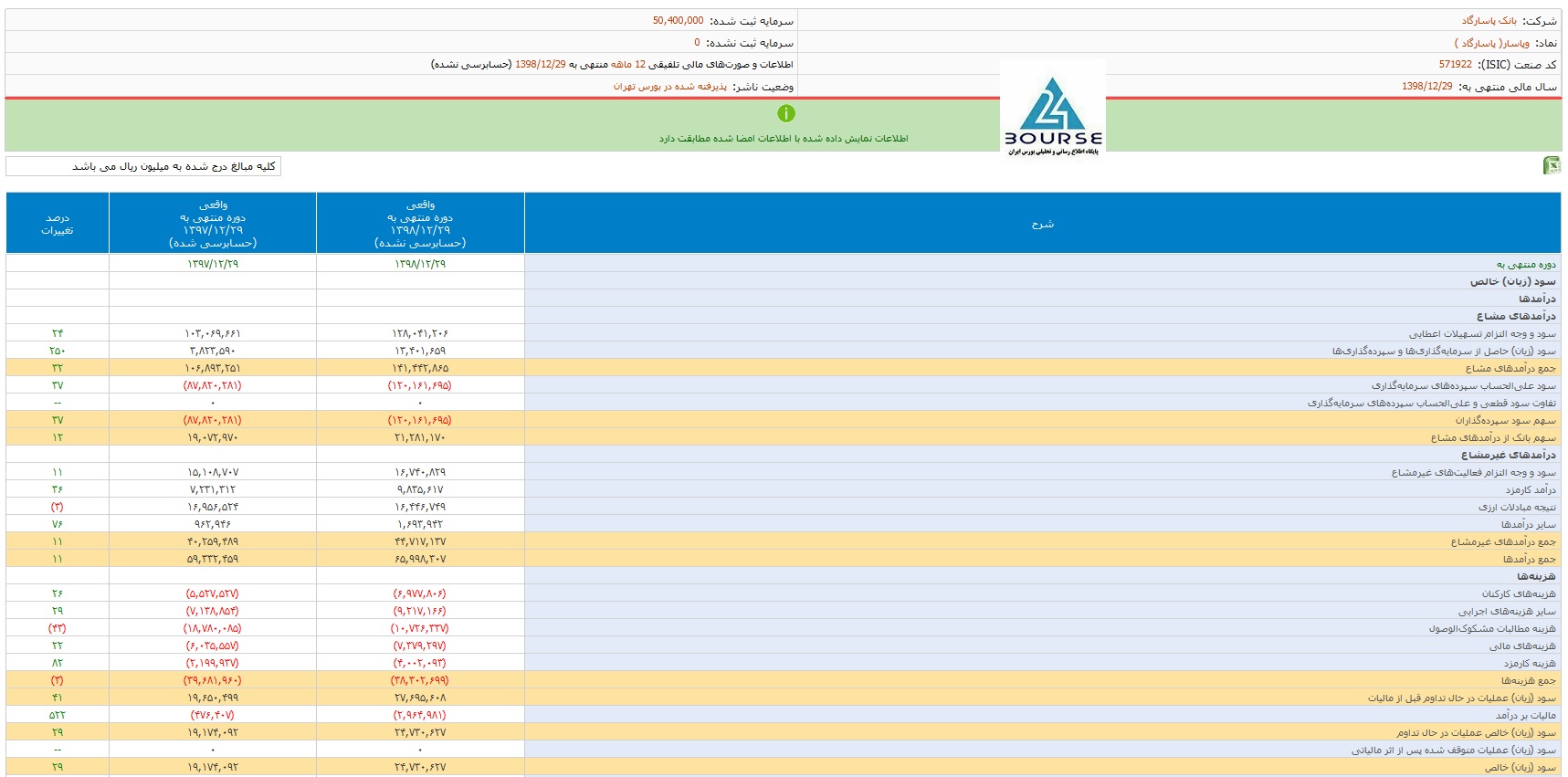This screenshot has height=777, width=1568.
Task: Select the percent change '۷۶'
Action: point(58,524)
